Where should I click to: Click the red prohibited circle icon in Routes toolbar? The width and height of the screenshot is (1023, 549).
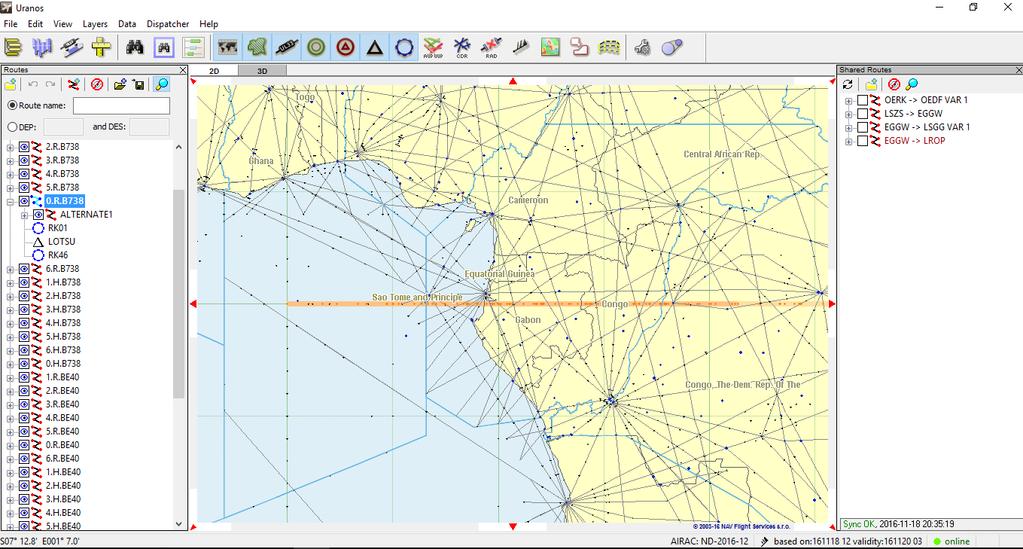pos(97,84)
